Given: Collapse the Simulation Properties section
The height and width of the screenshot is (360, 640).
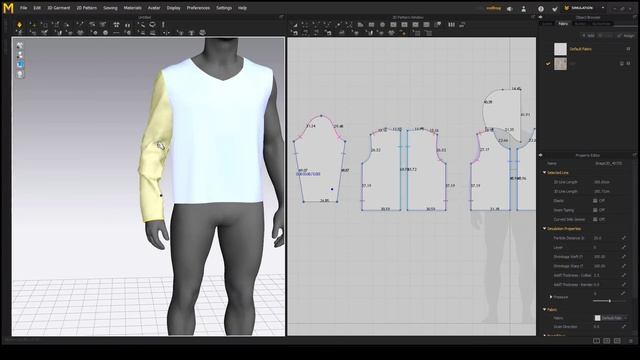Looking at the screenshot, I should [544, 229].
